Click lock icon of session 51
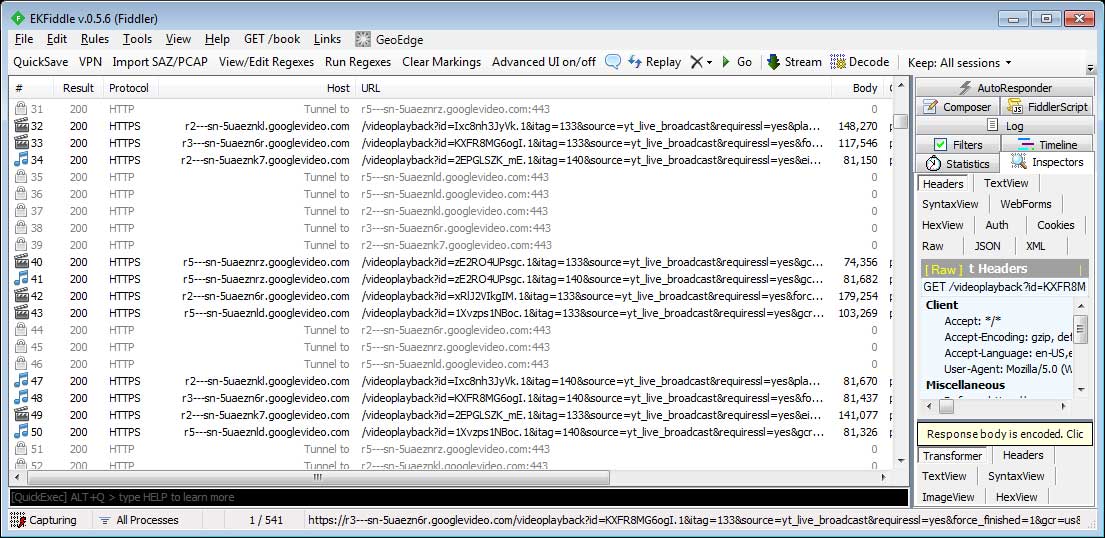Viewport: 1105px width, 538px height. coord(21,449)
